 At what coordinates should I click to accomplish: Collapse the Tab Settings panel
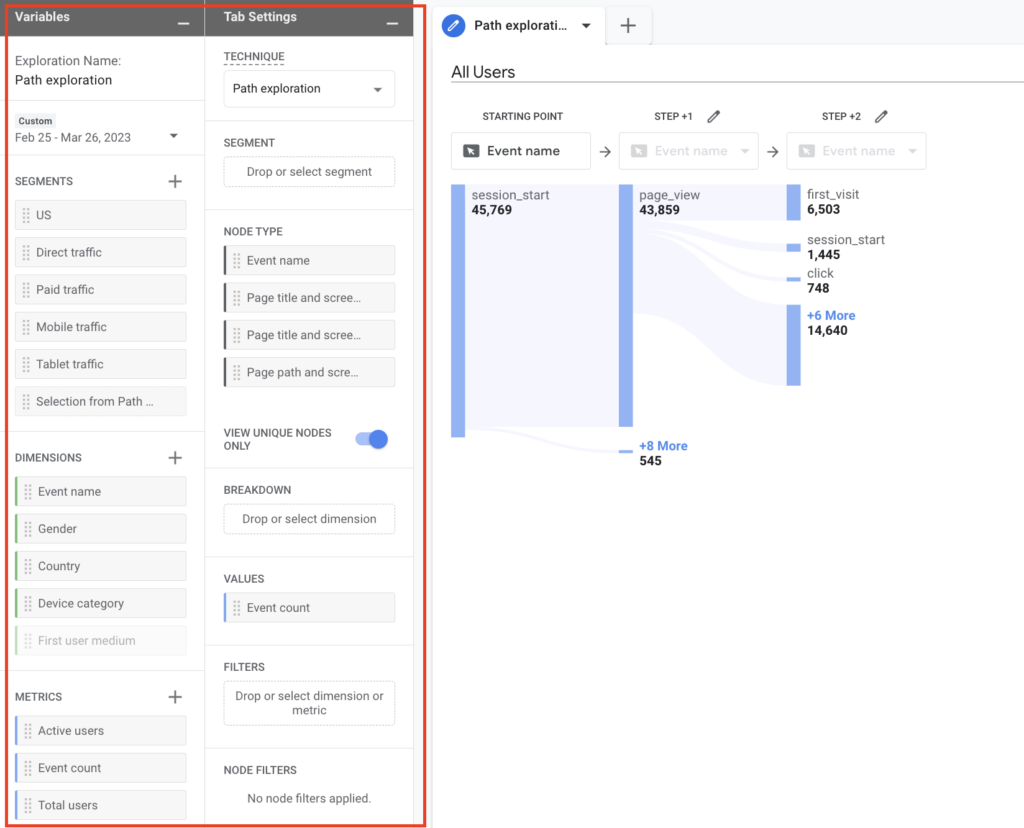tap(392, 22)
